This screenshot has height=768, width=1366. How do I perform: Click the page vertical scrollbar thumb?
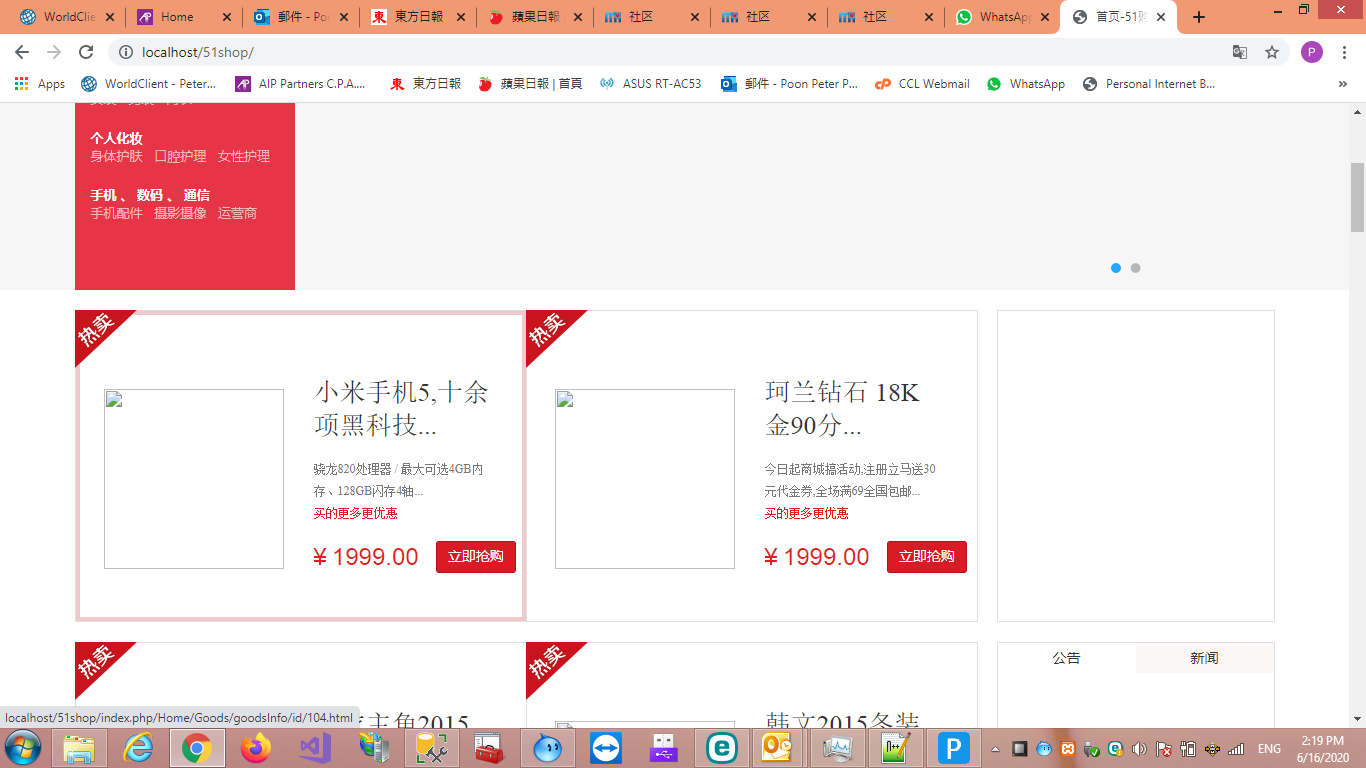click(1357, 197)
